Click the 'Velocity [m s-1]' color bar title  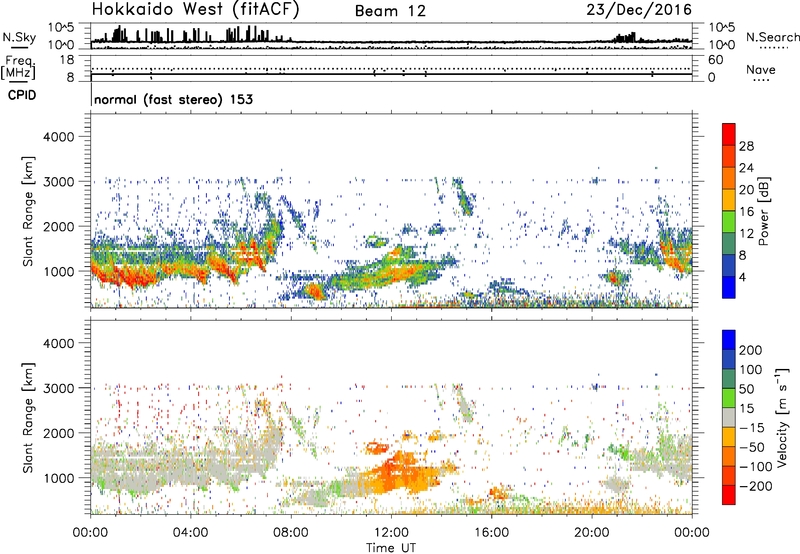point(782,417)
